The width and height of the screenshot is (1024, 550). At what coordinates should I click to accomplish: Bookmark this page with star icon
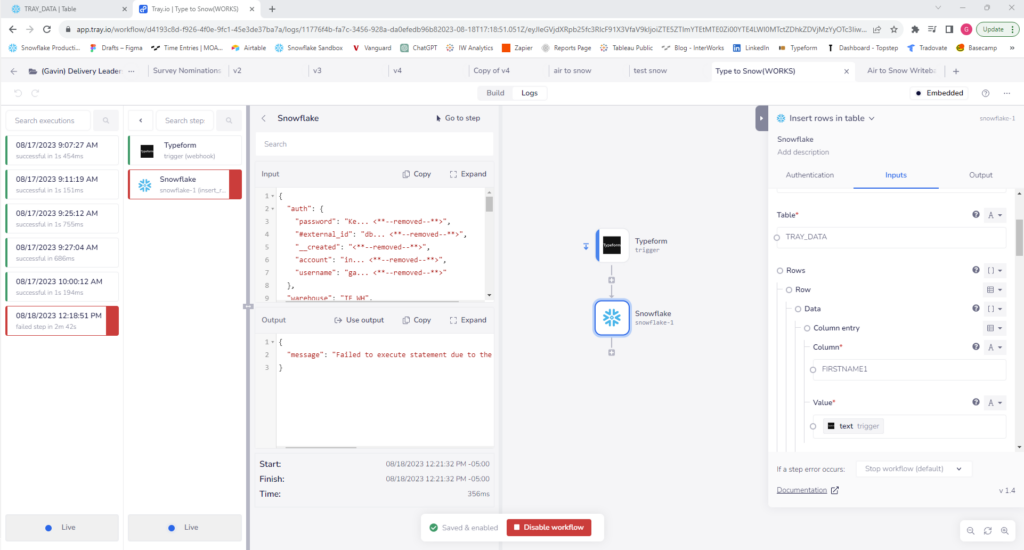[x=894, y=29]
